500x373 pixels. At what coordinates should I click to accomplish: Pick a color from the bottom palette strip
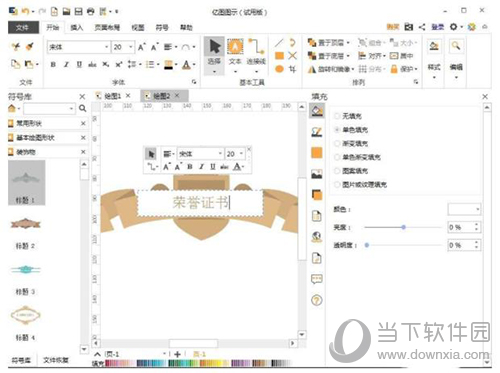coord(200,363)
